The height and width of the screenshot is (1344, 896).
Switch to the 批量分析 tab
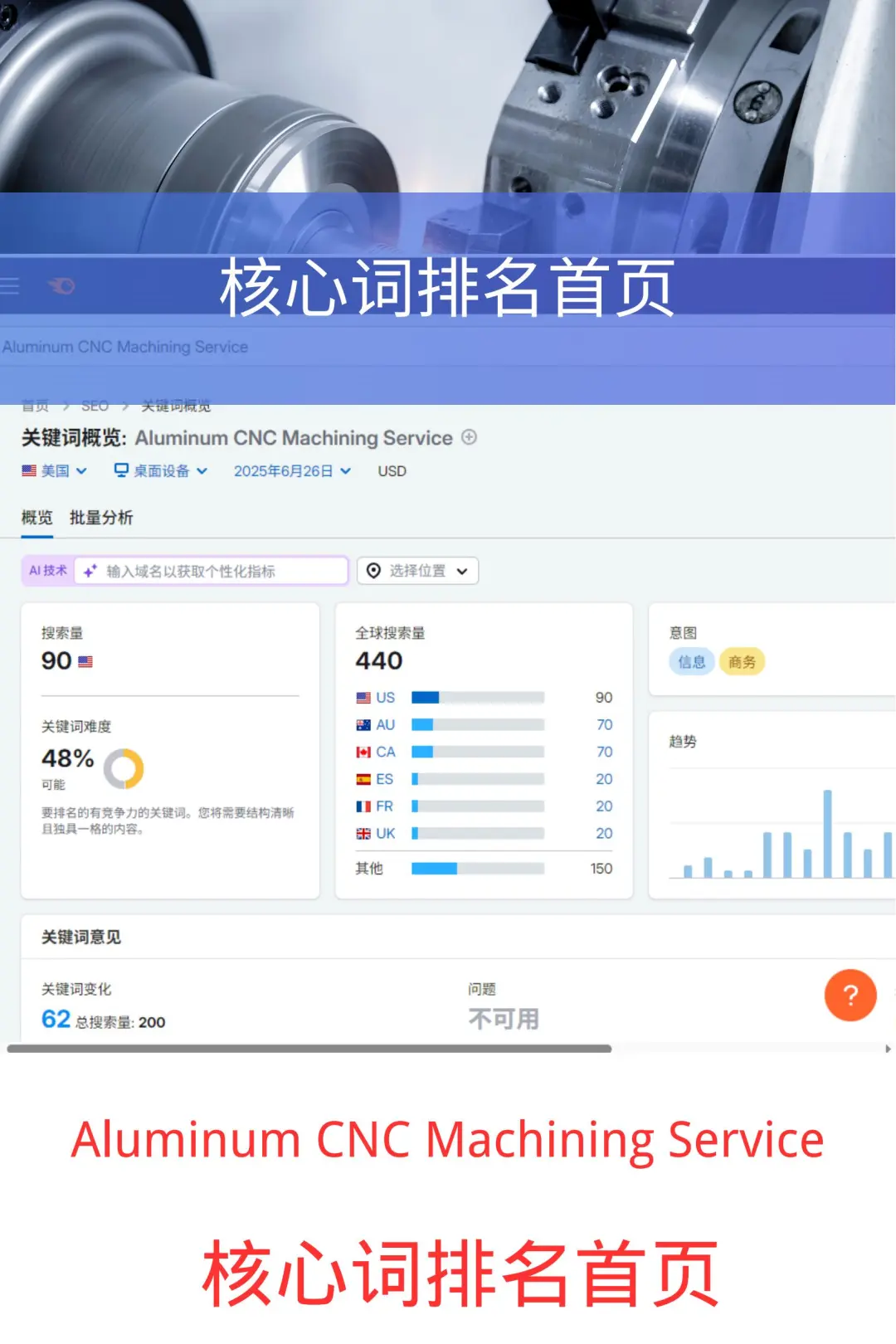coord(101,518)
